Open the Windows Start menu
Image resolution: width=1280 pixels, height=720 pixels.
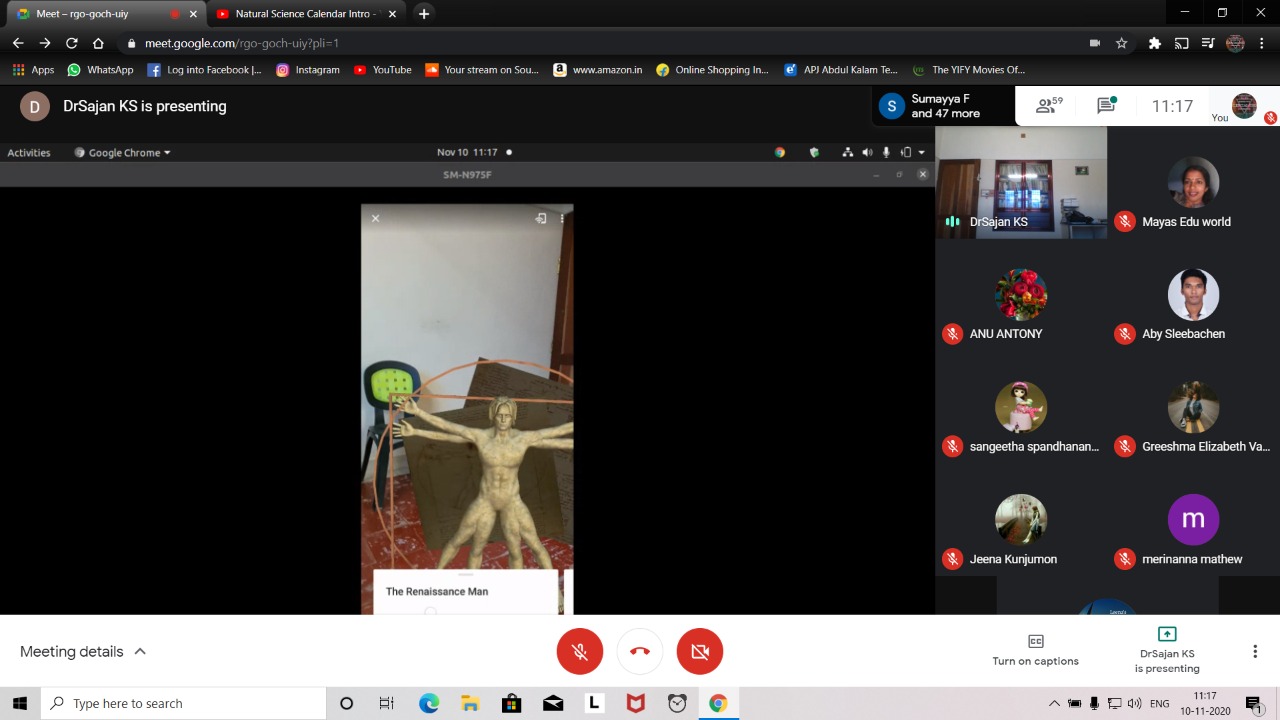pos(20,703)
